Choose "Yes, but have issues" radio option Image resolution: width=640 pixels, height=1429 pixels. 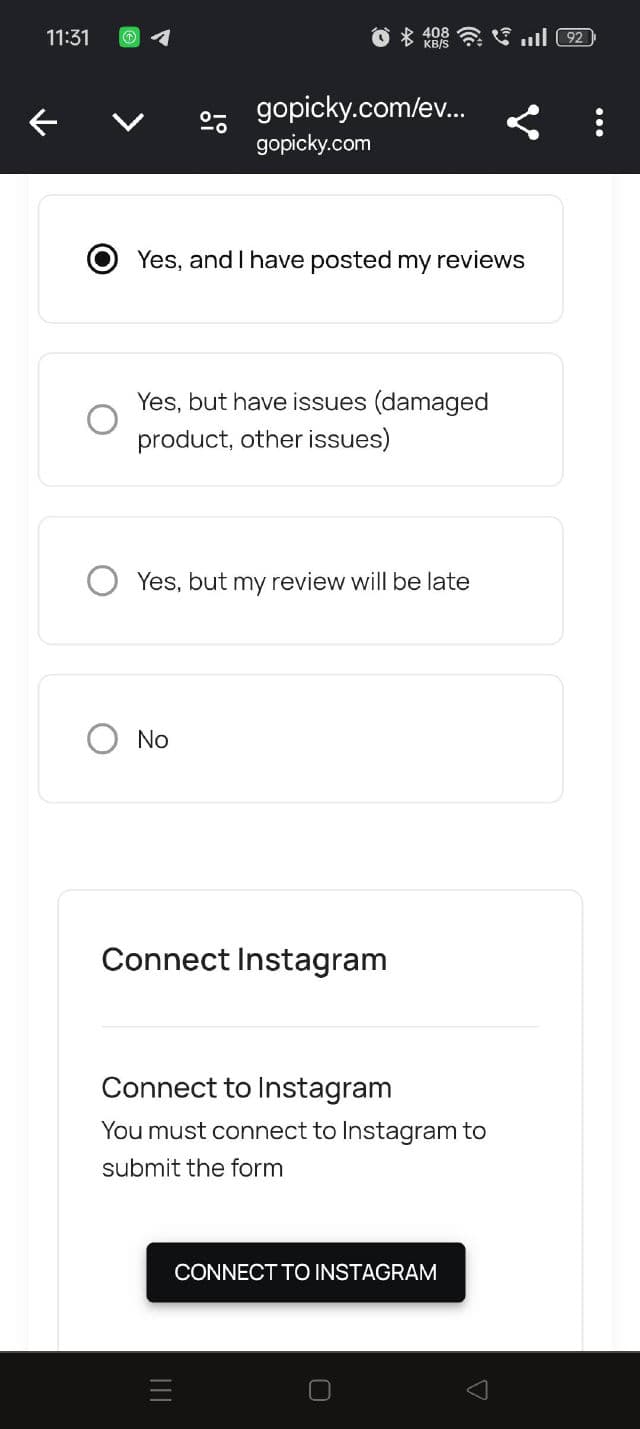point(103,419)
